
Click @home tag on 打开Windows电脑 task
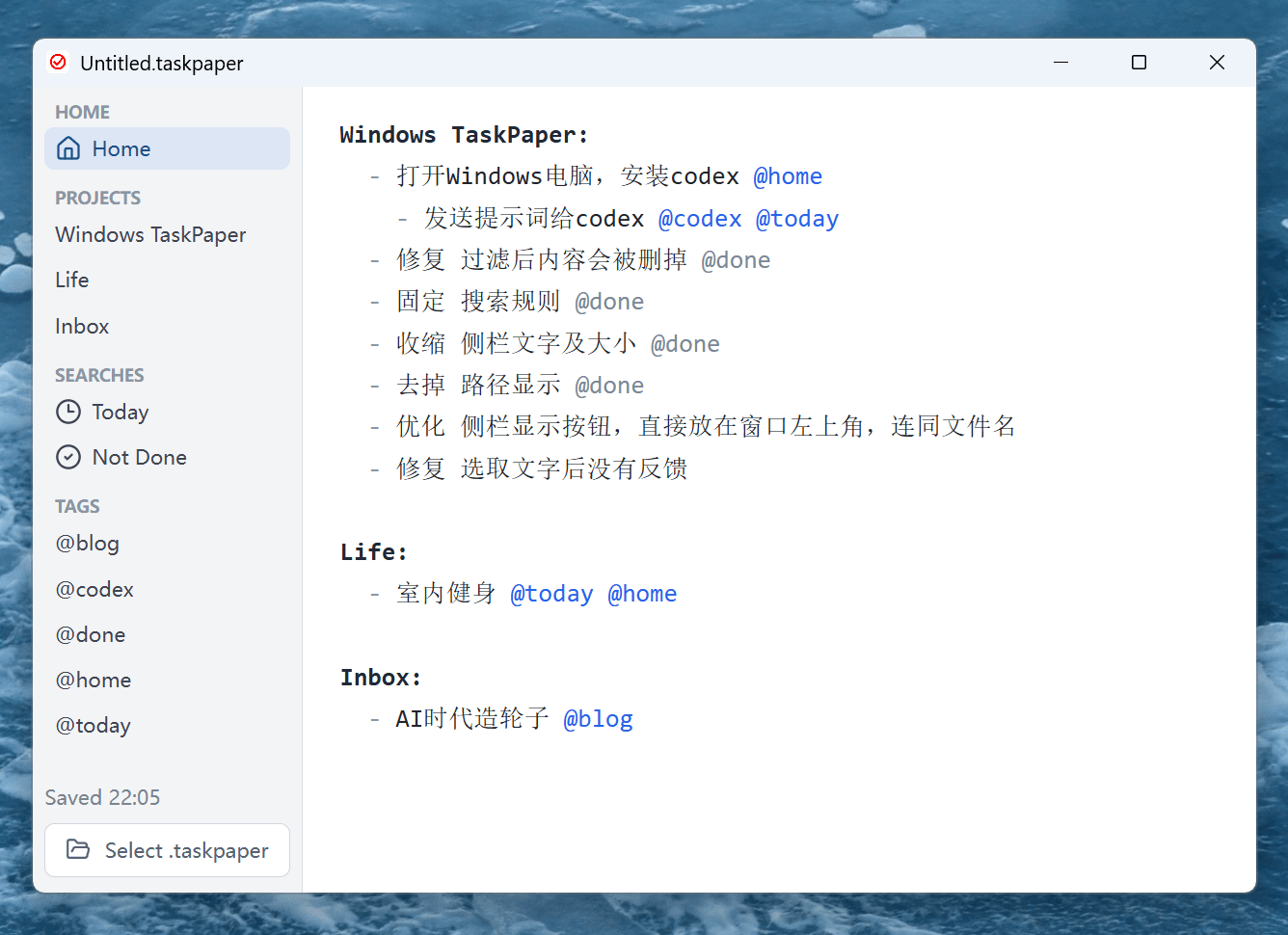[788, 176]
